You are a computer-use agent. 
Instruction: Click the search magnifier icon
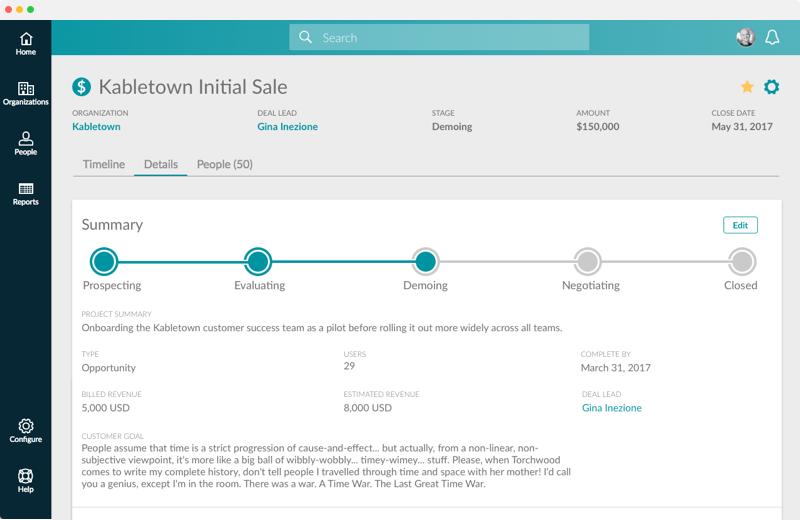point(305,37)
